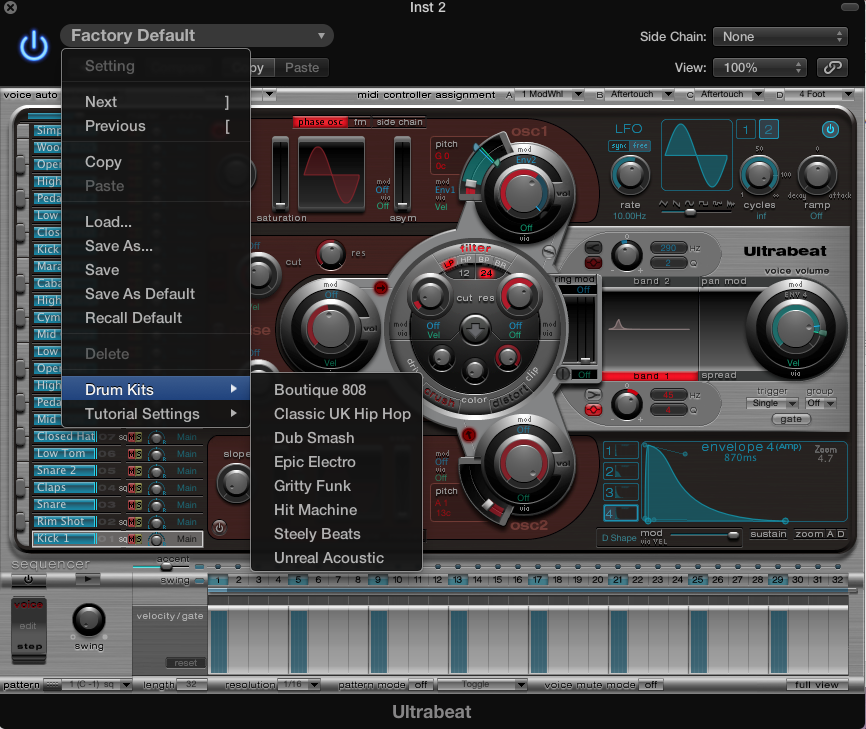Image resolution: width=866 pixels, height=729 pixels.
Task: Toggle the LFO power button
Action: 830,130
